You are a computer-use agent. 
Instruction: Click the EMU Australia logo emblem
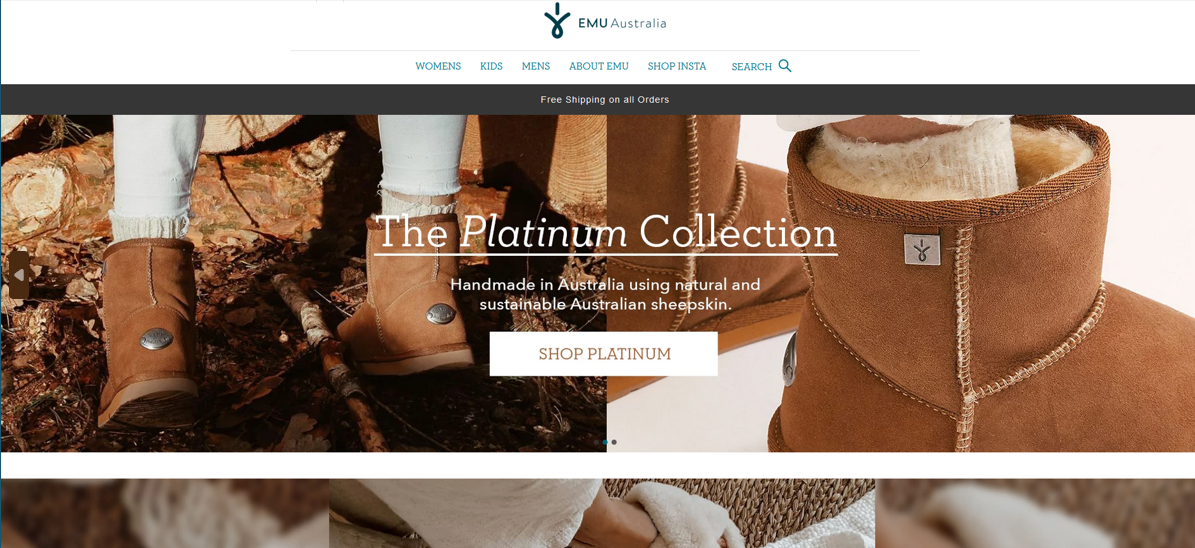tap(557, 21)
